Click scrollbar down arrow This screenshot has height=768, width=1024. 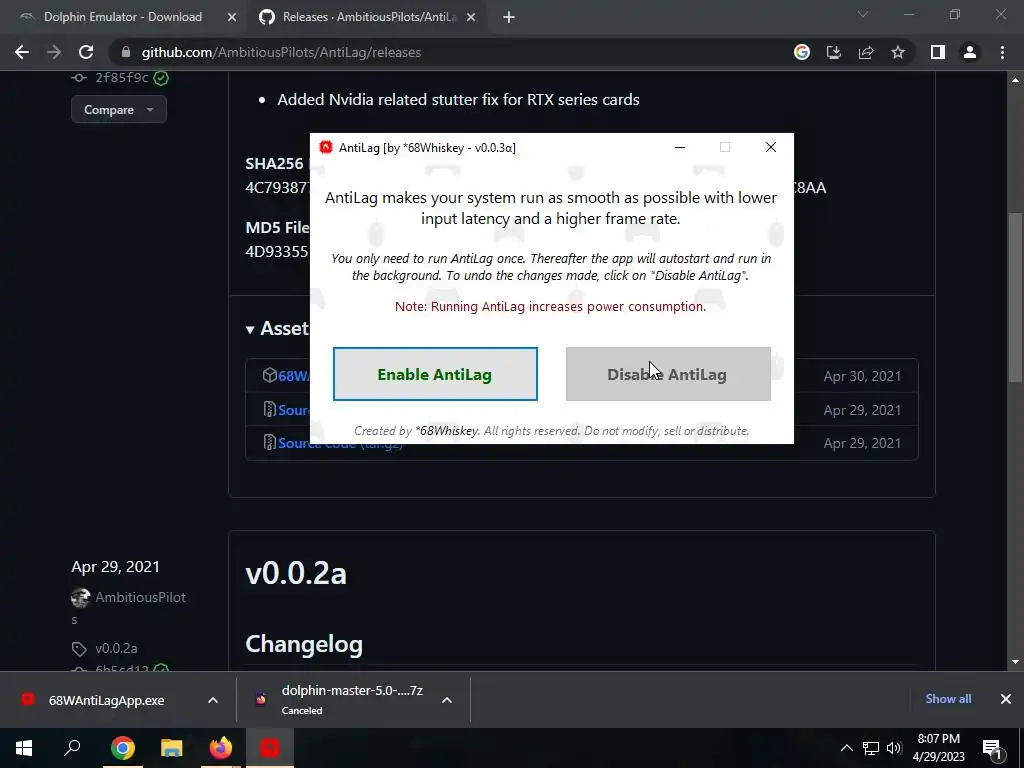[1016, 662]
